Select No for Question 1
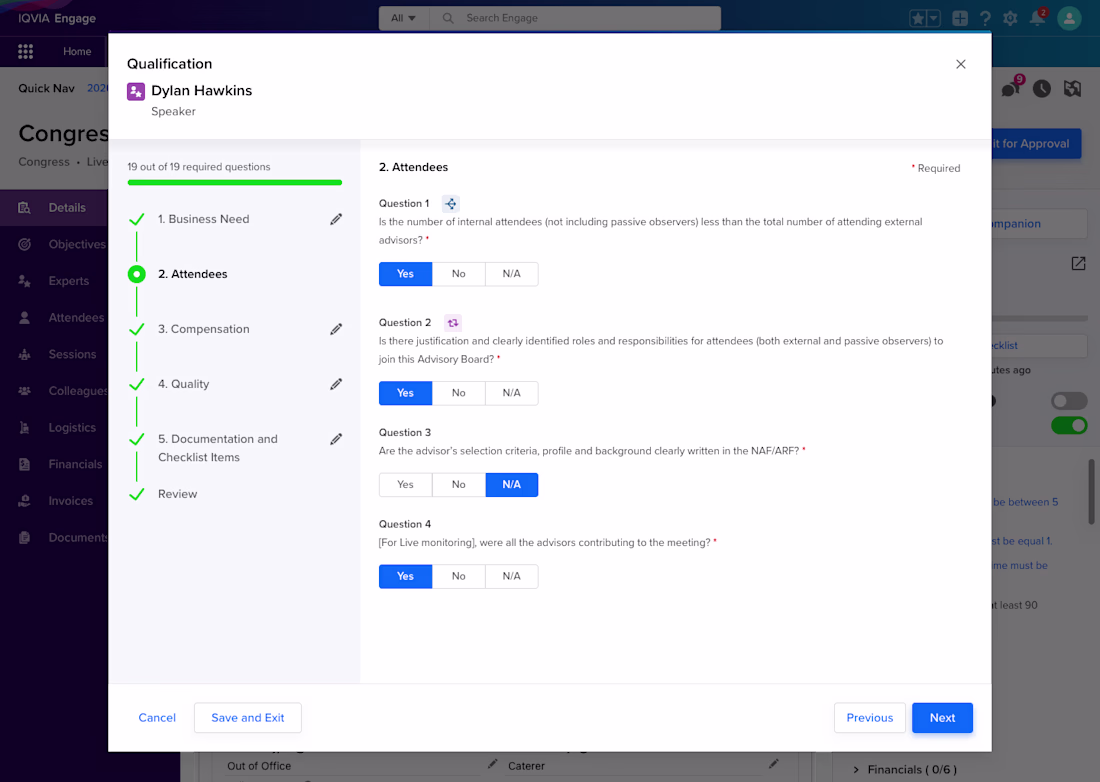This screenshot has width=1100, height=782. 459,274
